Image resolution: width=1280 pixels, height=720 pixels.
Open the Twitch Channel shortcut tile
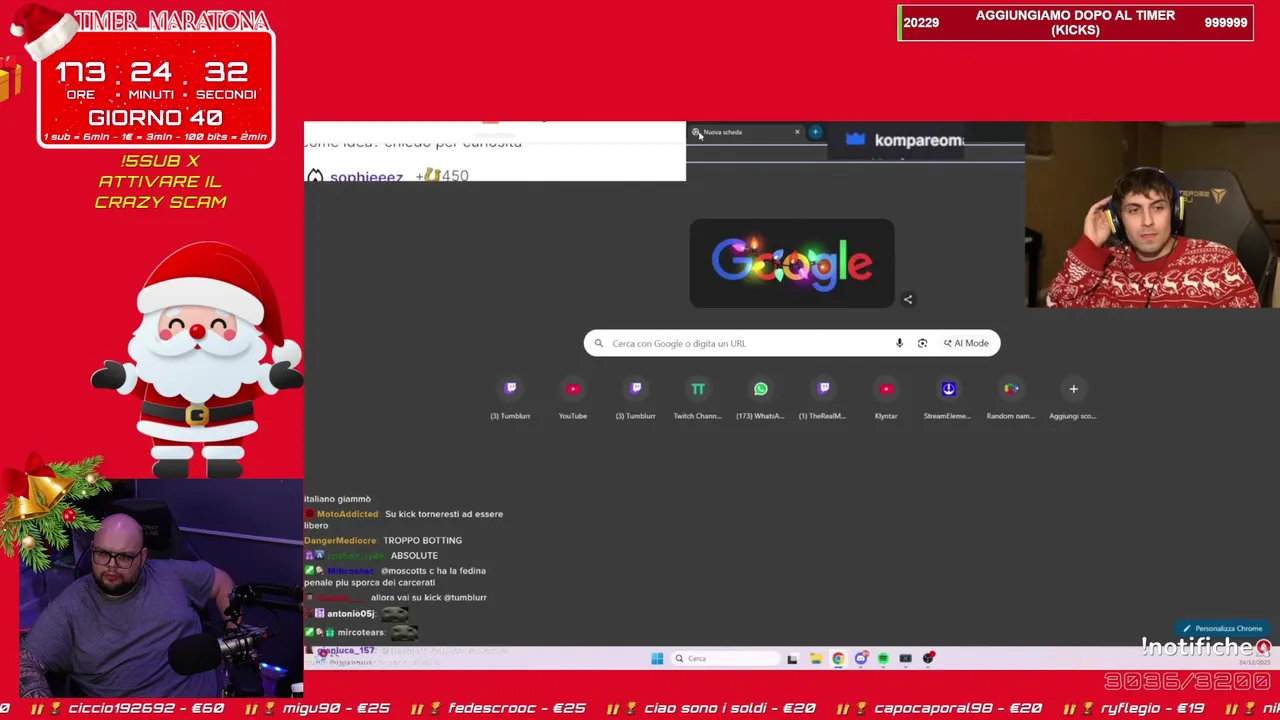tap(698, 397)
